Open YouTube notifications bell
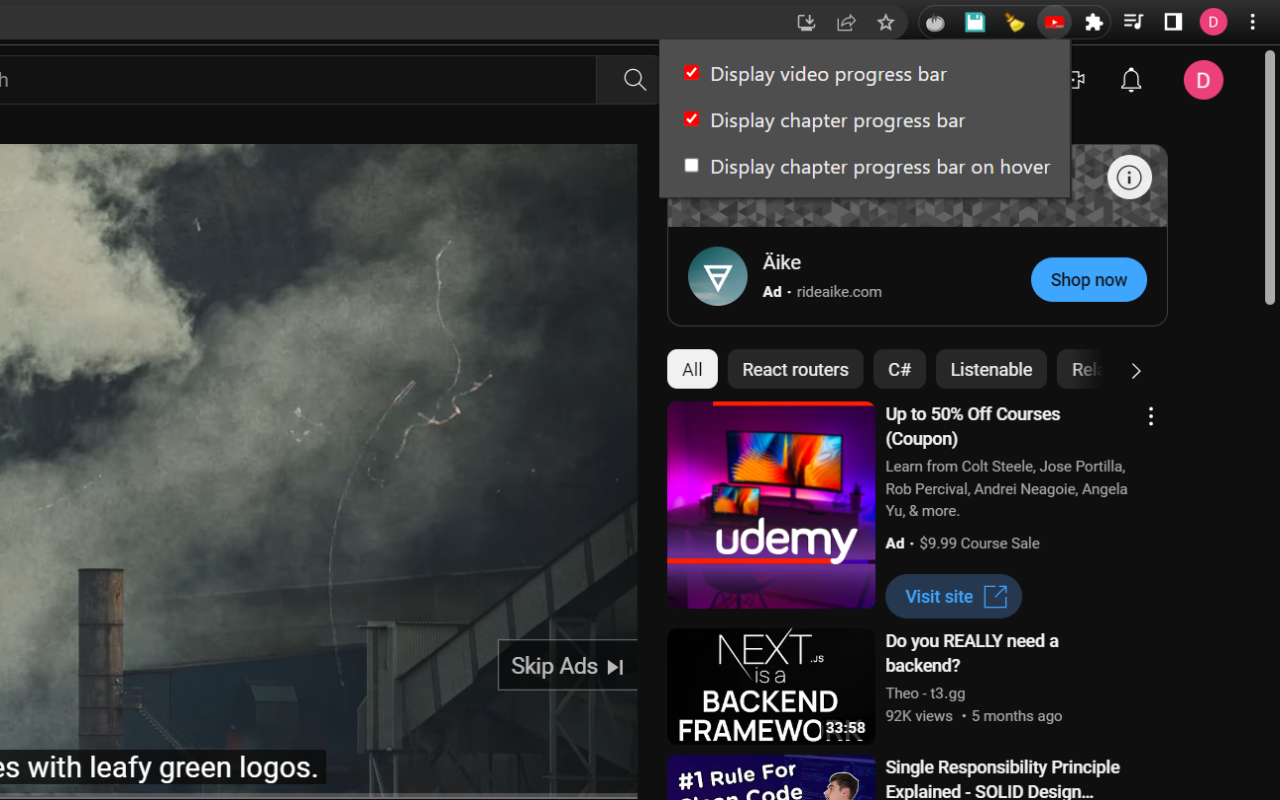Screen dimensions: 1280x800 1131,80
